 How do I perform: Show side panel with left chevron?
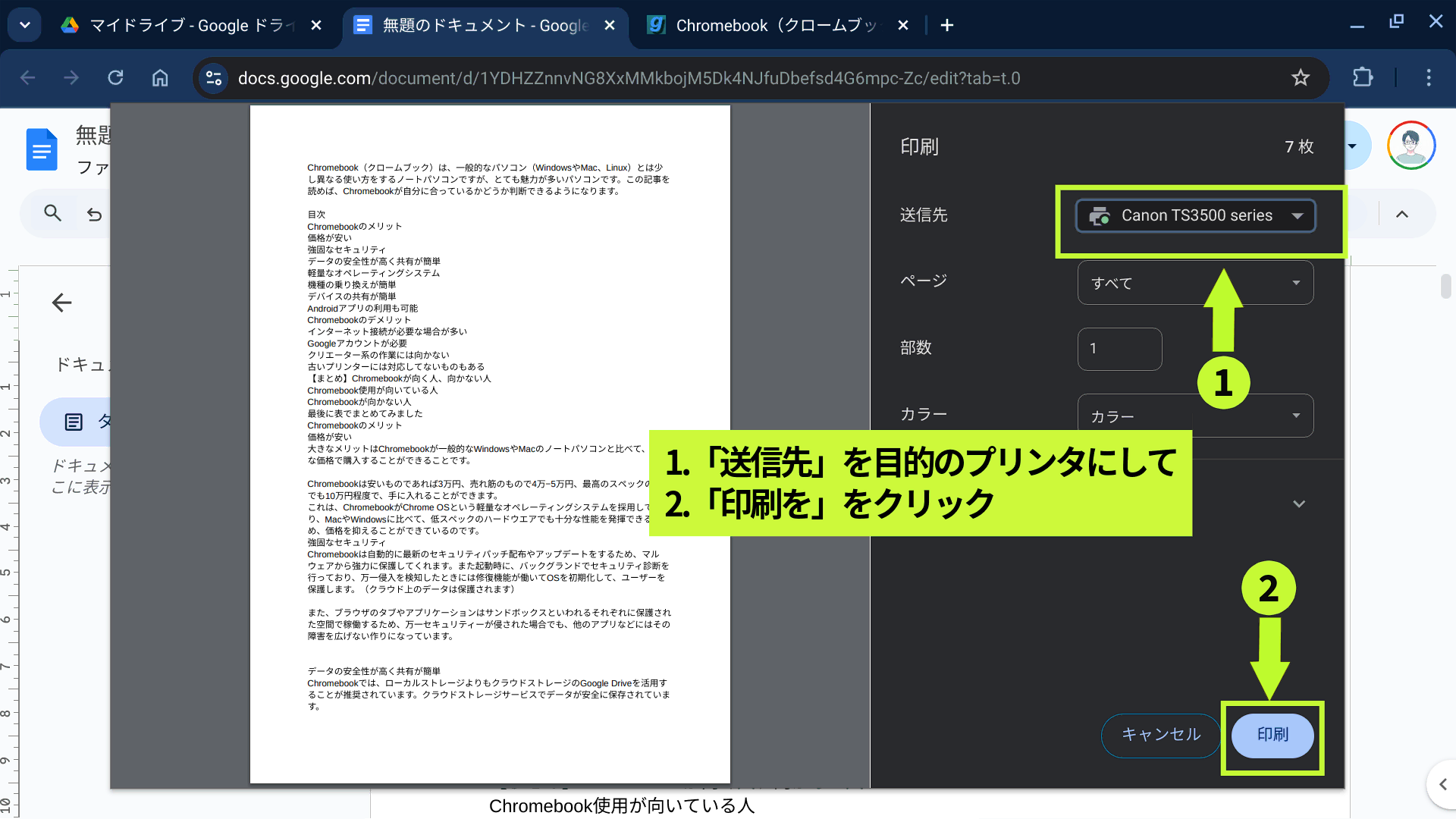(x=1442, y=784)
